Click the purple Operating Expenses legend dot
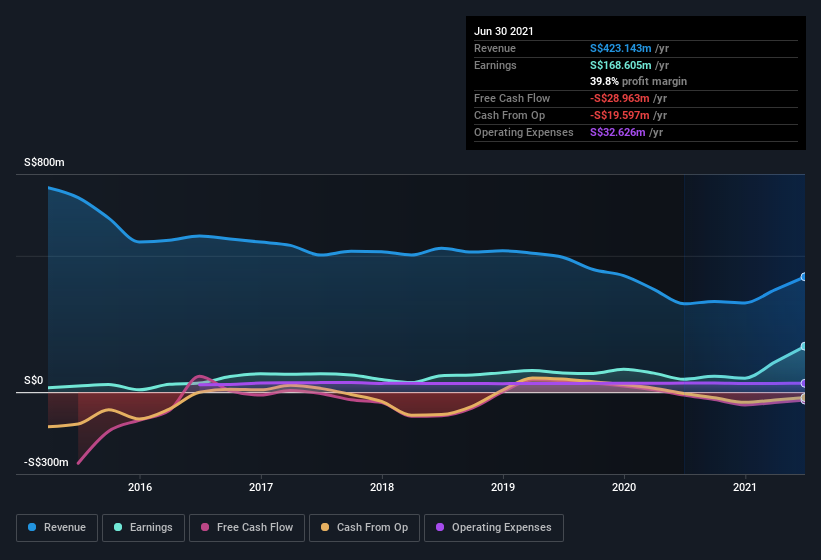Screen dimensions: 821x560 point(440,527)
